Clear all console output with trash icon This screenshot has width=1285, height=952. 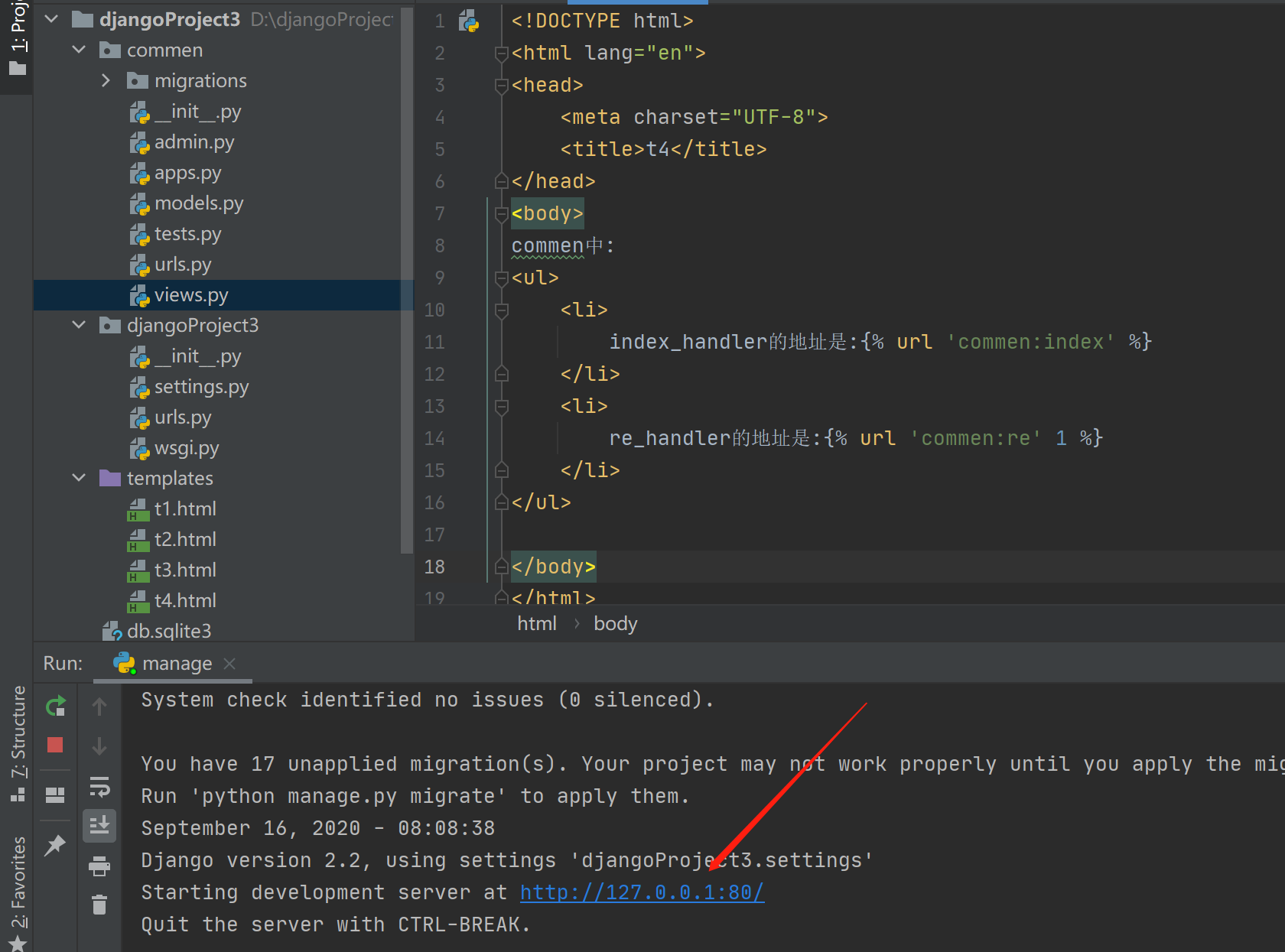[x=99, y=904]
